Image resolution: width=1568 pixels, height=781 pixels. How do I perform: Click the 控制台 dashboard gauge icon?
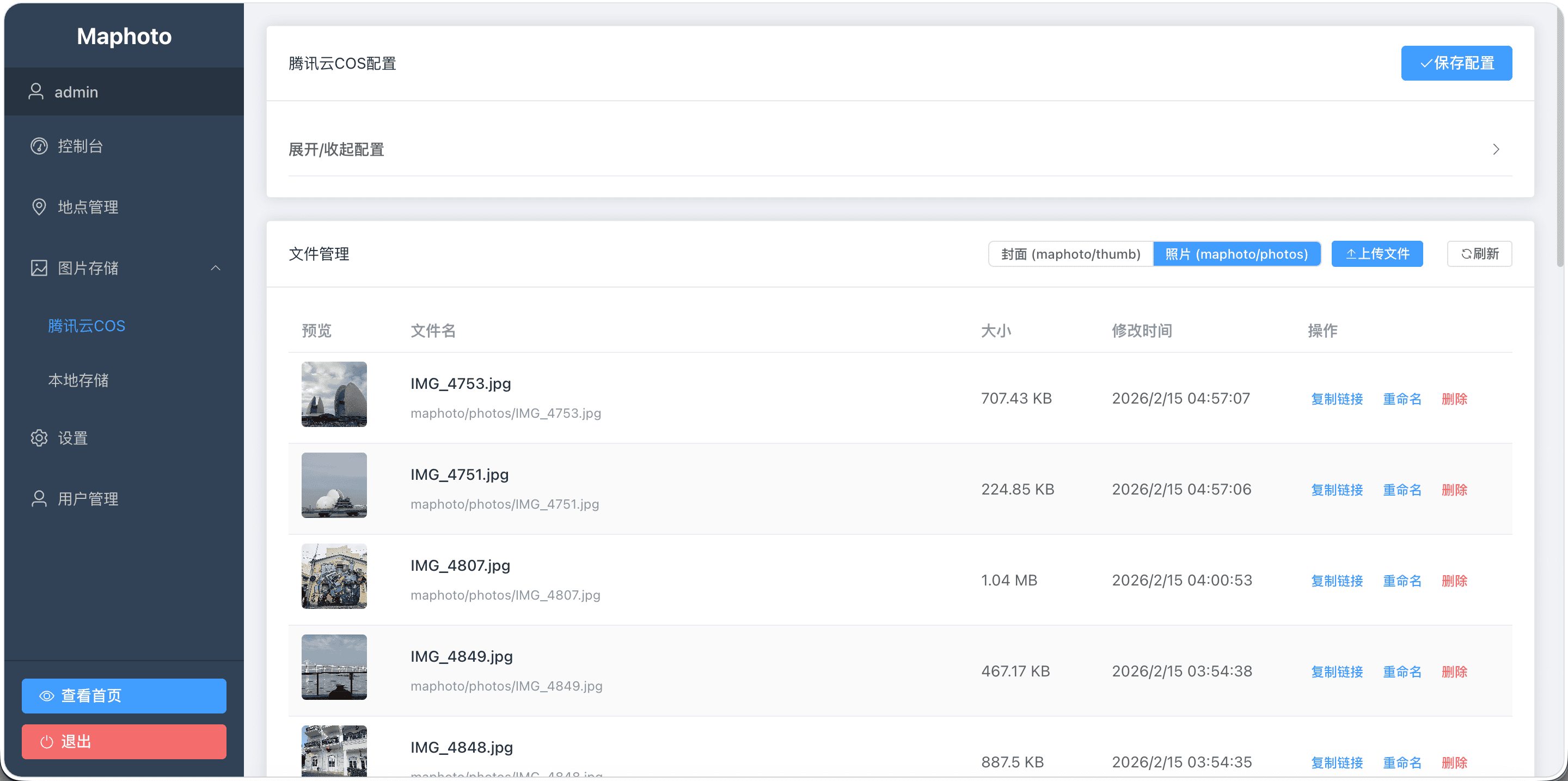click(x=39, y=146)
